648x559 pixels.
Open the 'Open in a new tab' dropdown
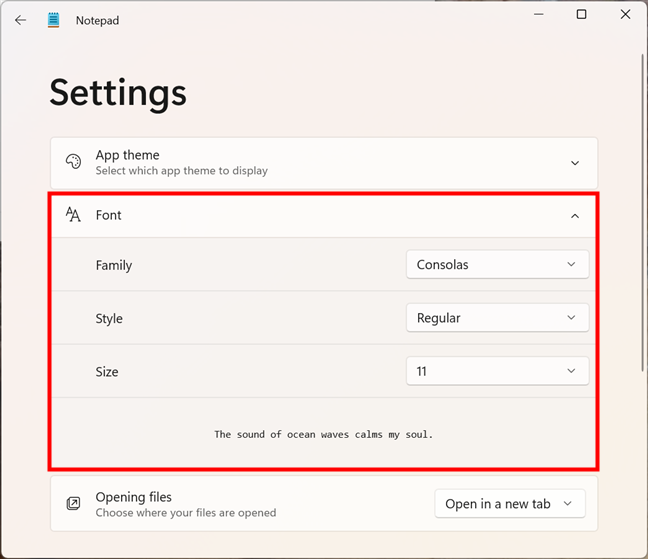point(510,503)
